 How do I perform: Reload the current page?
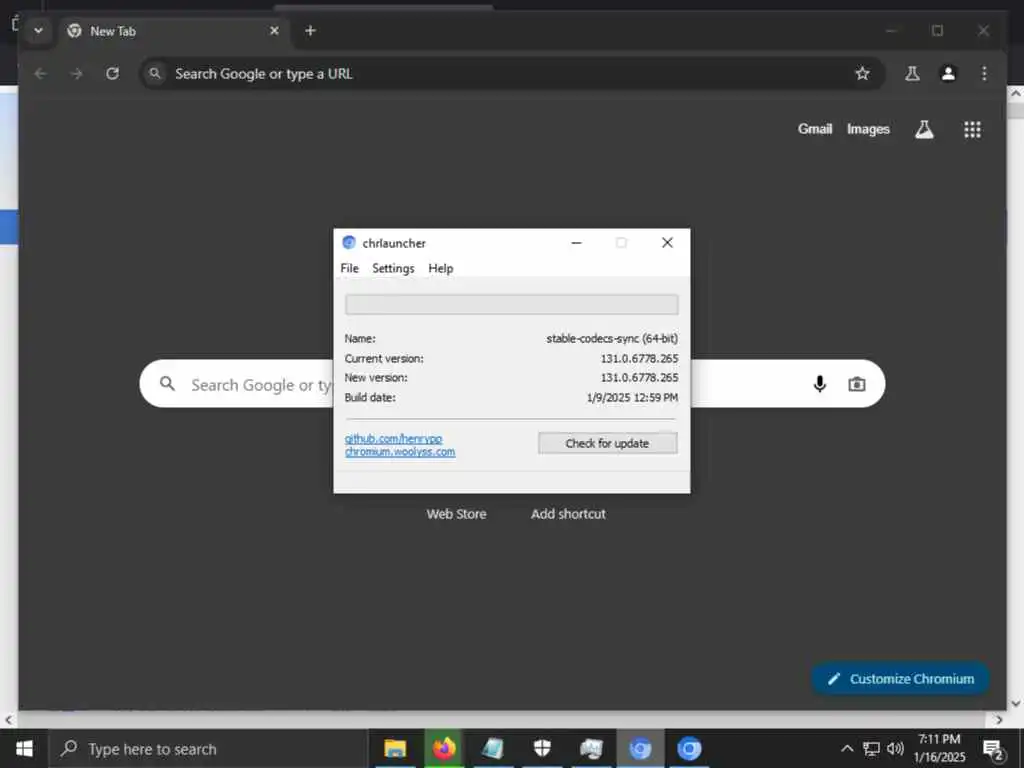[x=112, y=74]
